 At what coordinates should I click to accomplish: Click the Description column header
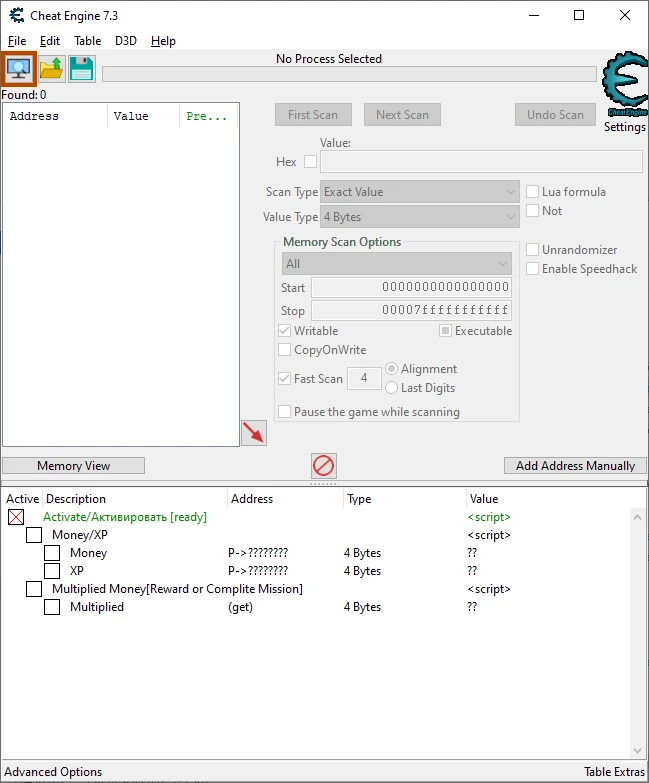point(135,499)
